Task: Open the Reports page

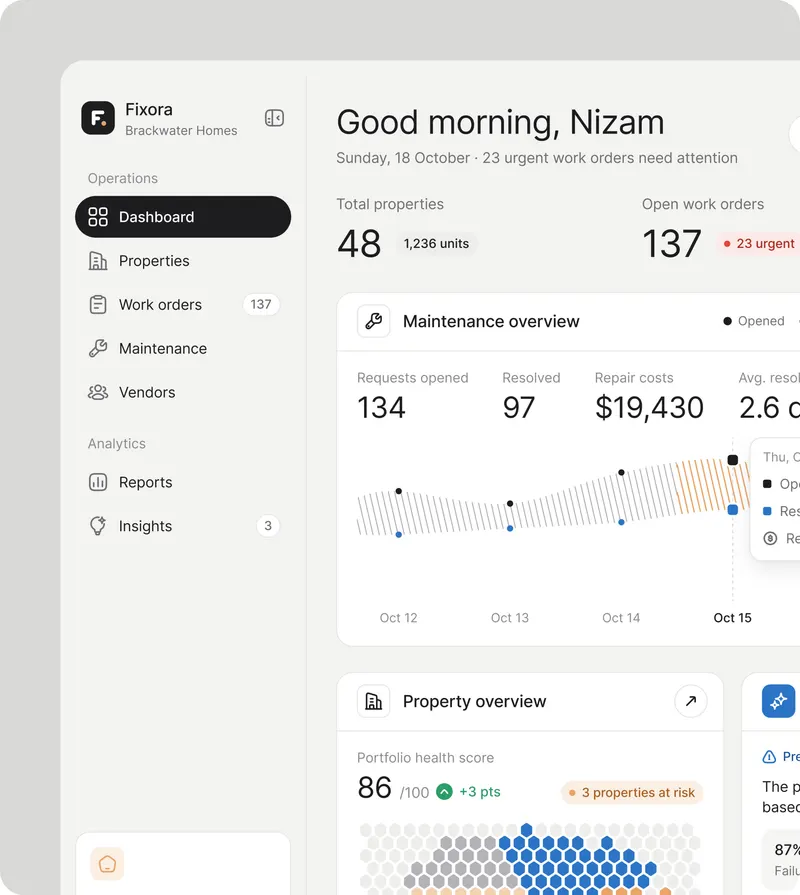Action: click(183, 482)
